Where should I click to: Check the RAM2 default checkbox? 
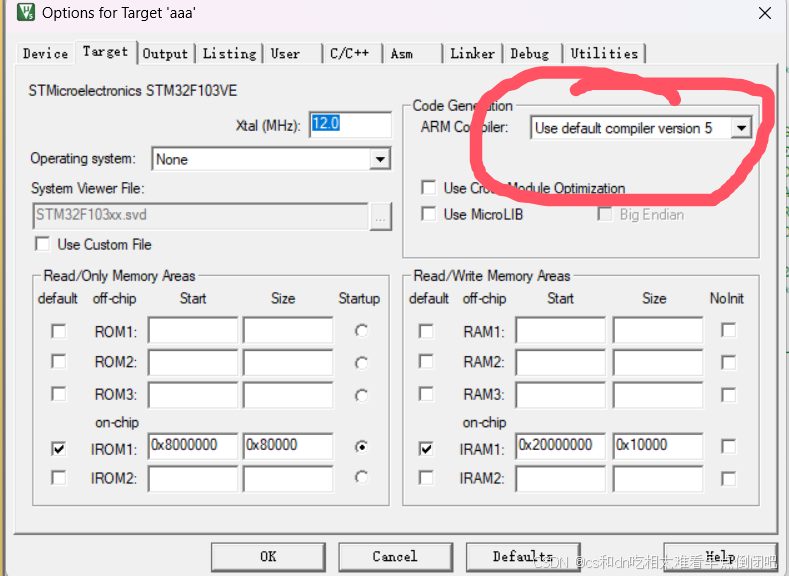426,361
